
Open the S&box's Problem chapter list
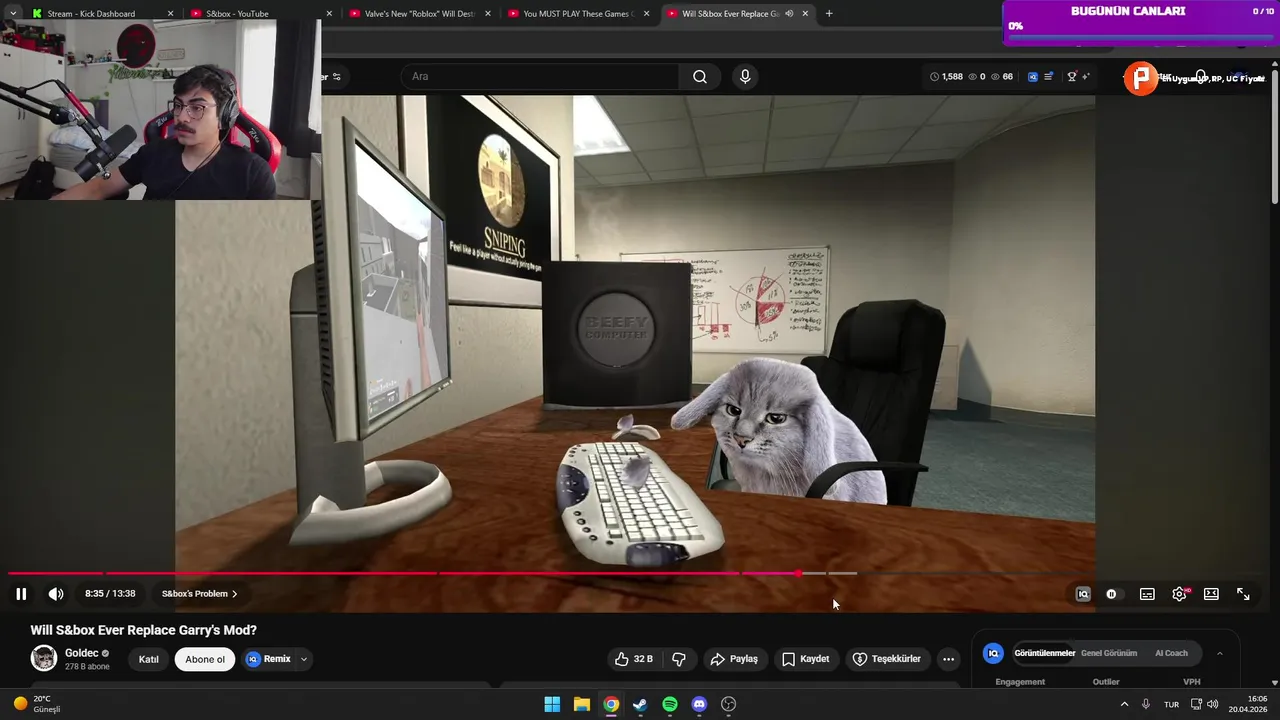coord(200,594)
